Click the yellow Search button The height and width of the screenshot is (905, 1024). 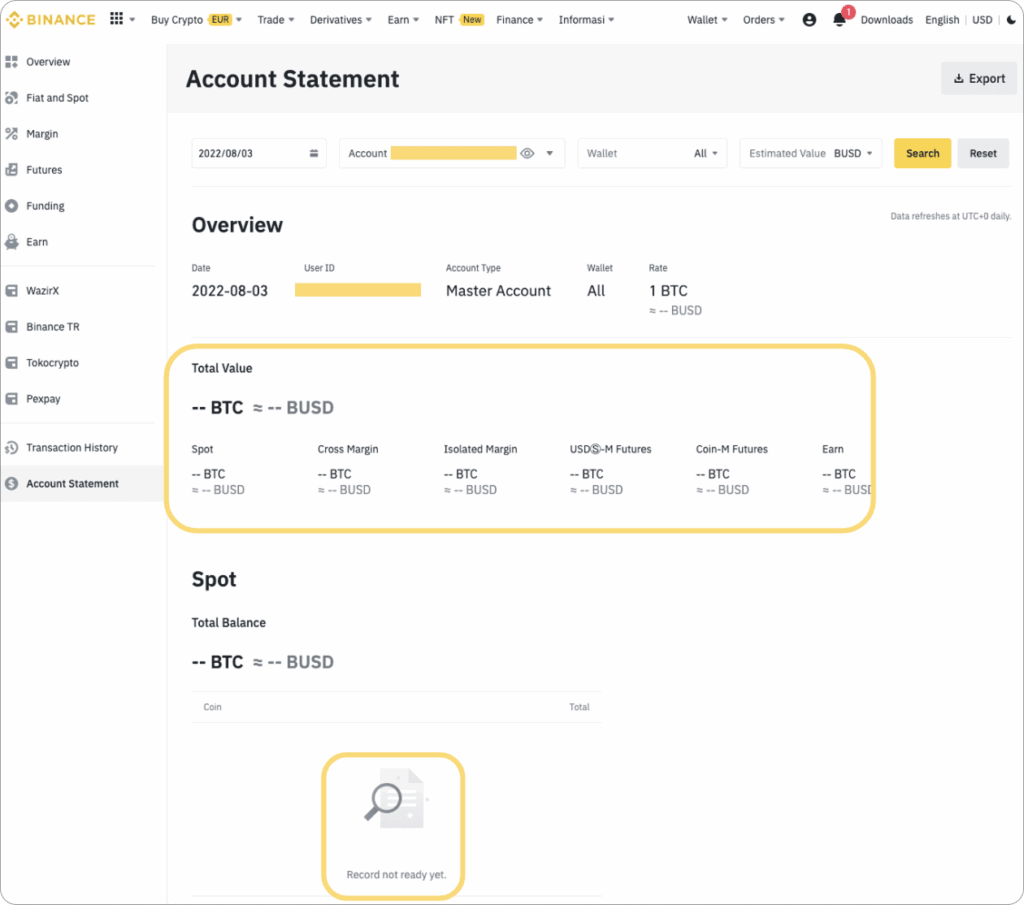(922, 153)
